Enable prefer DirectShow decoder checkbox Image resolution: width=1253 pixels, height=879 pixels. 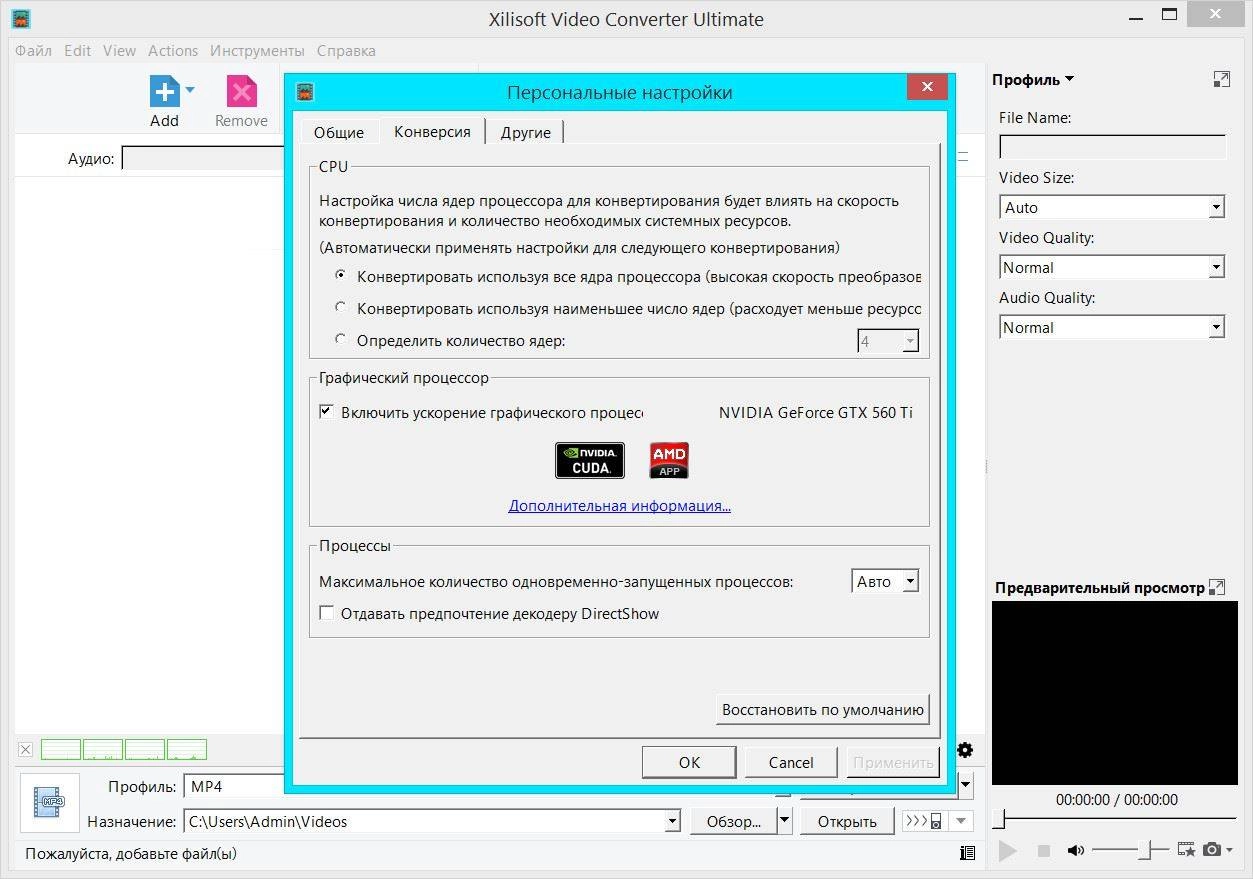(326, 613)
